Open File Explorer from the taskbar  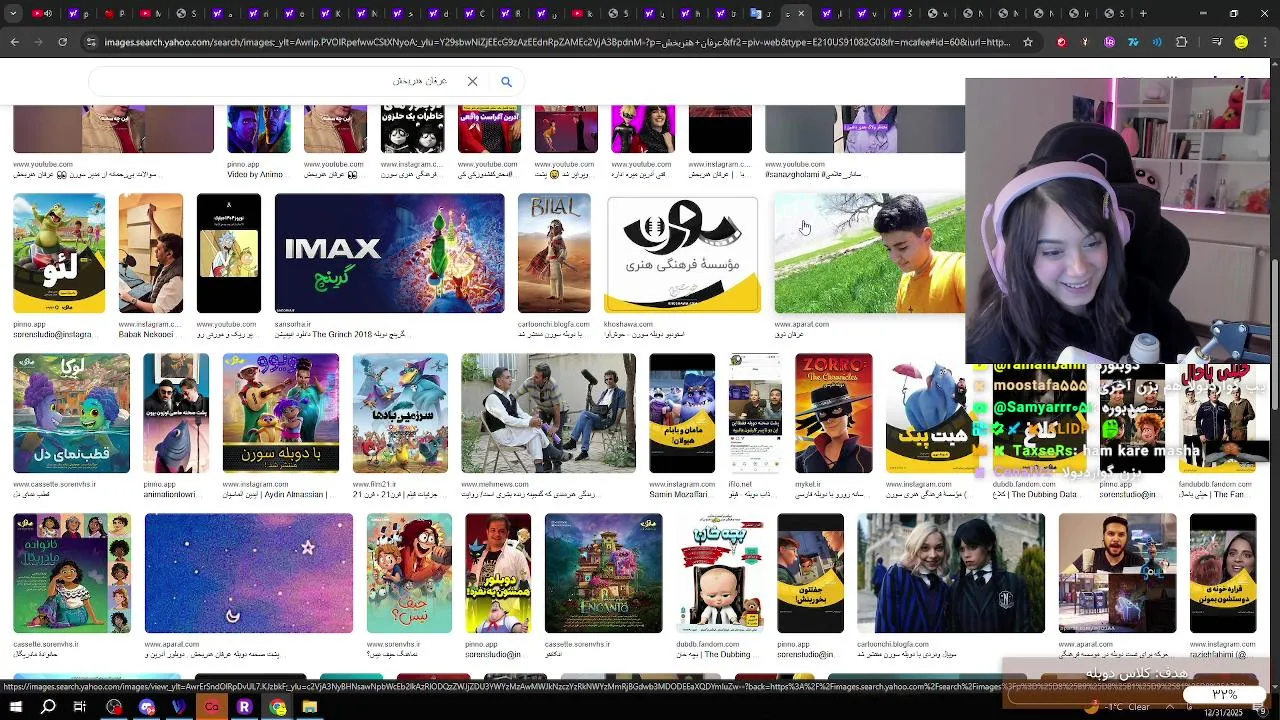pyautogui.click(x=310, y=707)
